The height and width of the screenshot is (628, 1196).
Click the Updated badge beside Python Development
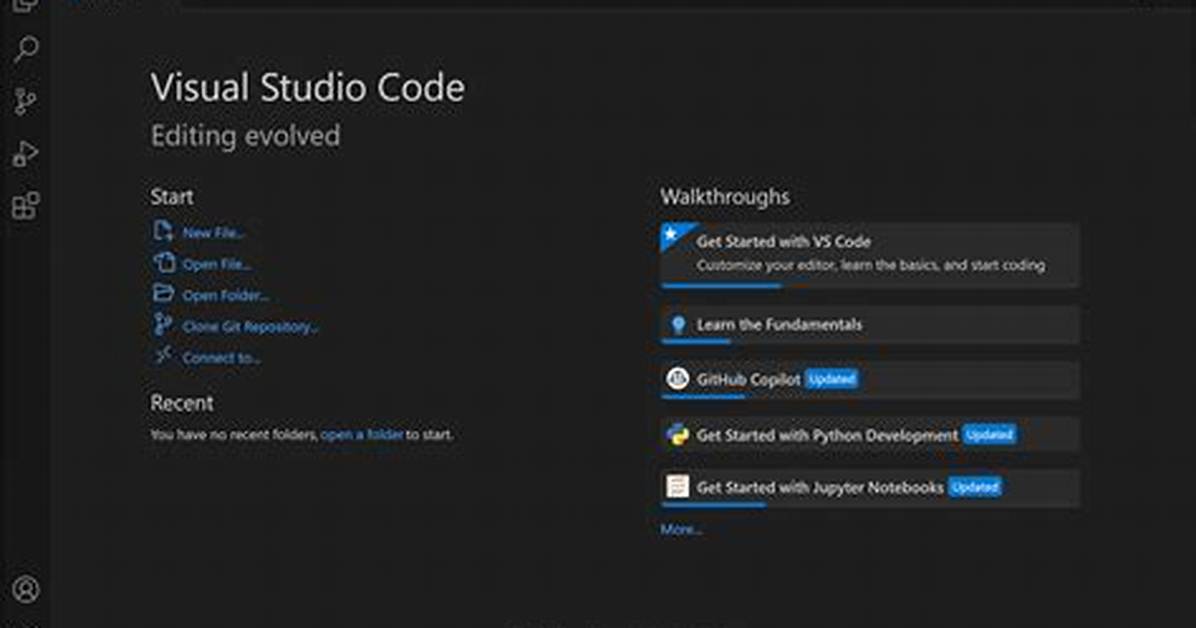click(x=989, y=435)
